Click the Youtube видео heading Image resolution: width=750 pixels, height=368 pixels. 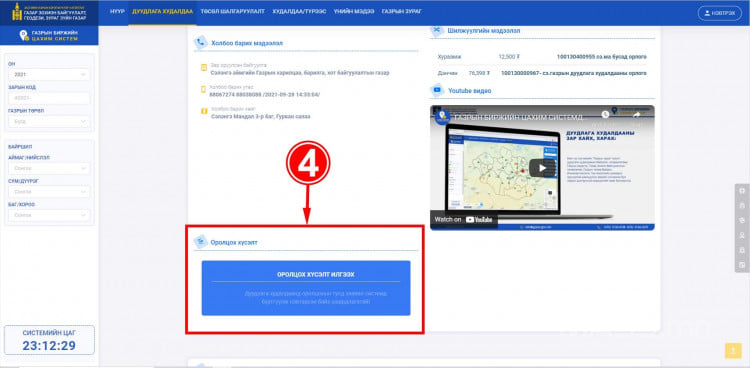469,90
